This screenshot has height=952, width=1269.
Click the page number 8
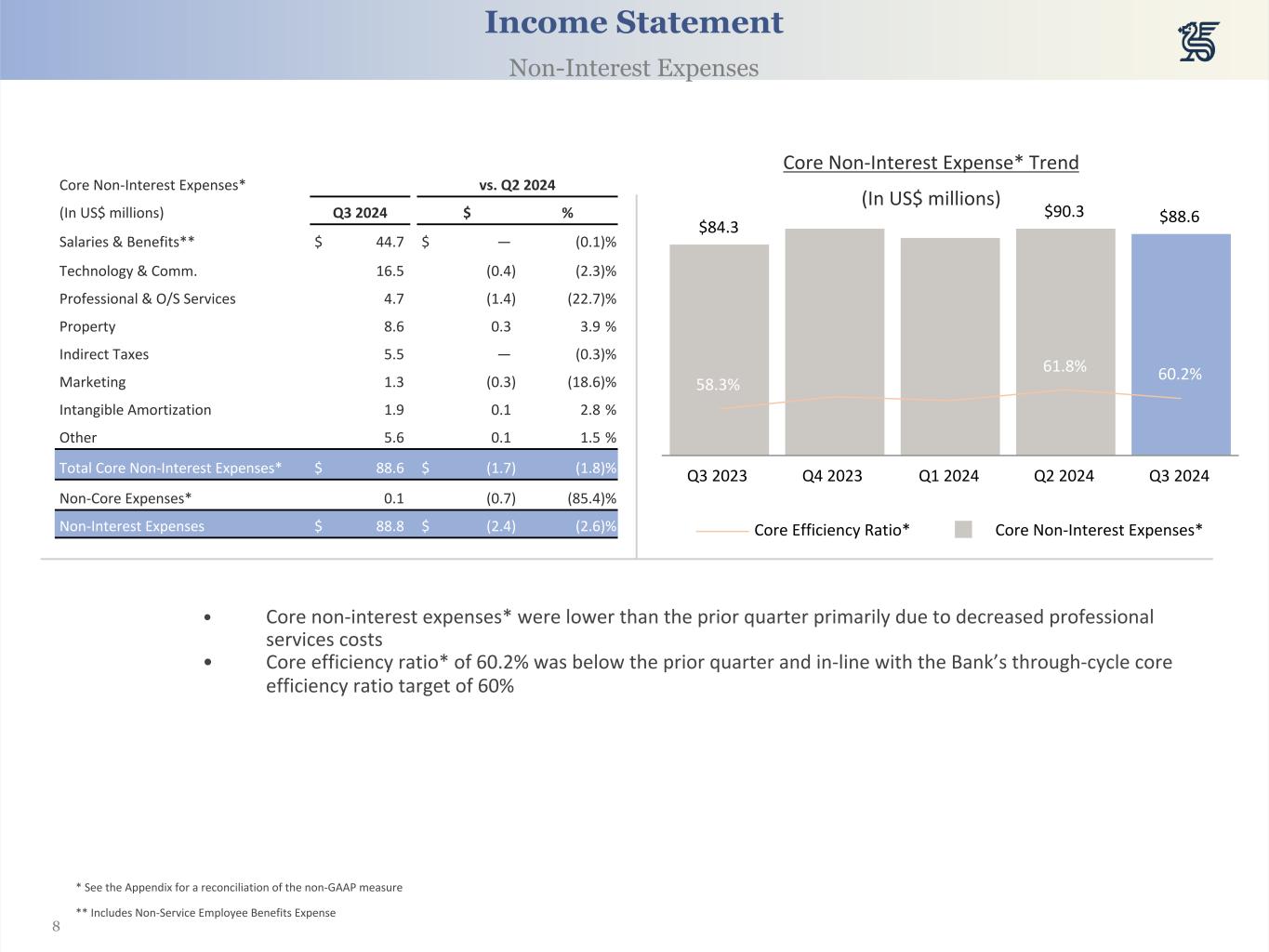pyautogui.click(x=56, y=927)
